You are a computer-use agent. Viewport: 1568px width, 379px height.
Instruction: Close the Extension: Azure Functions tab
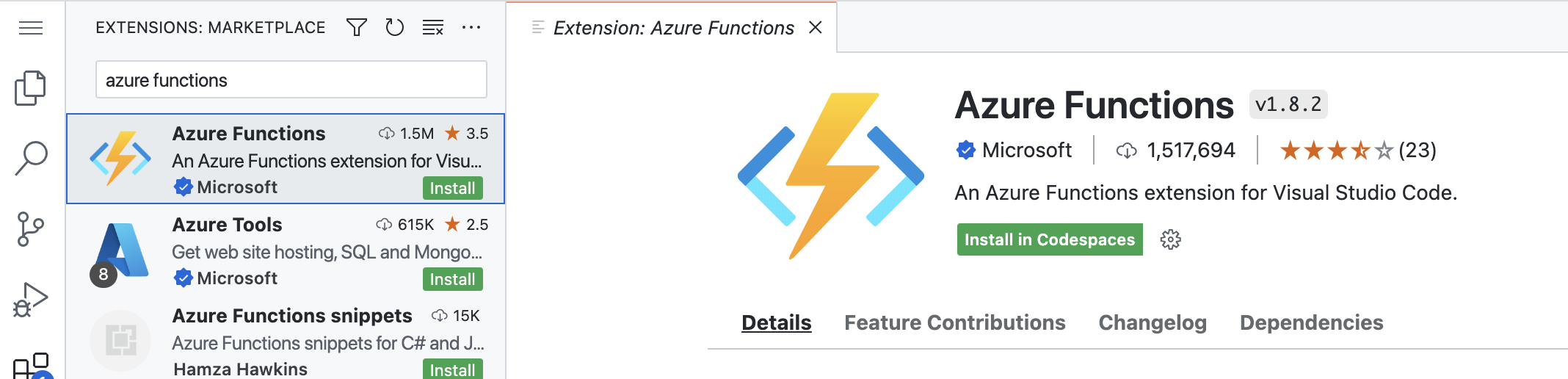pos(815,28)
